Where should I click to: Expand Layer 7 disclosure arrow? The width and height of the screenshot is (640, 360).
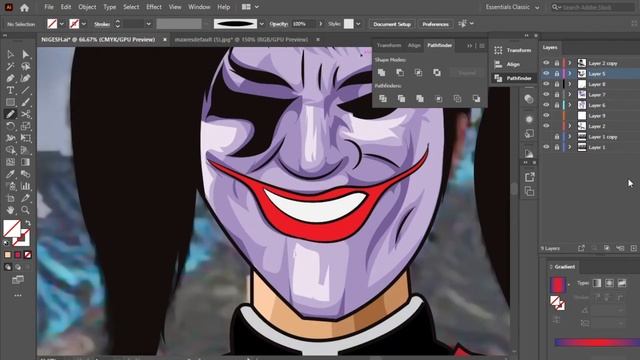(570, 94)
